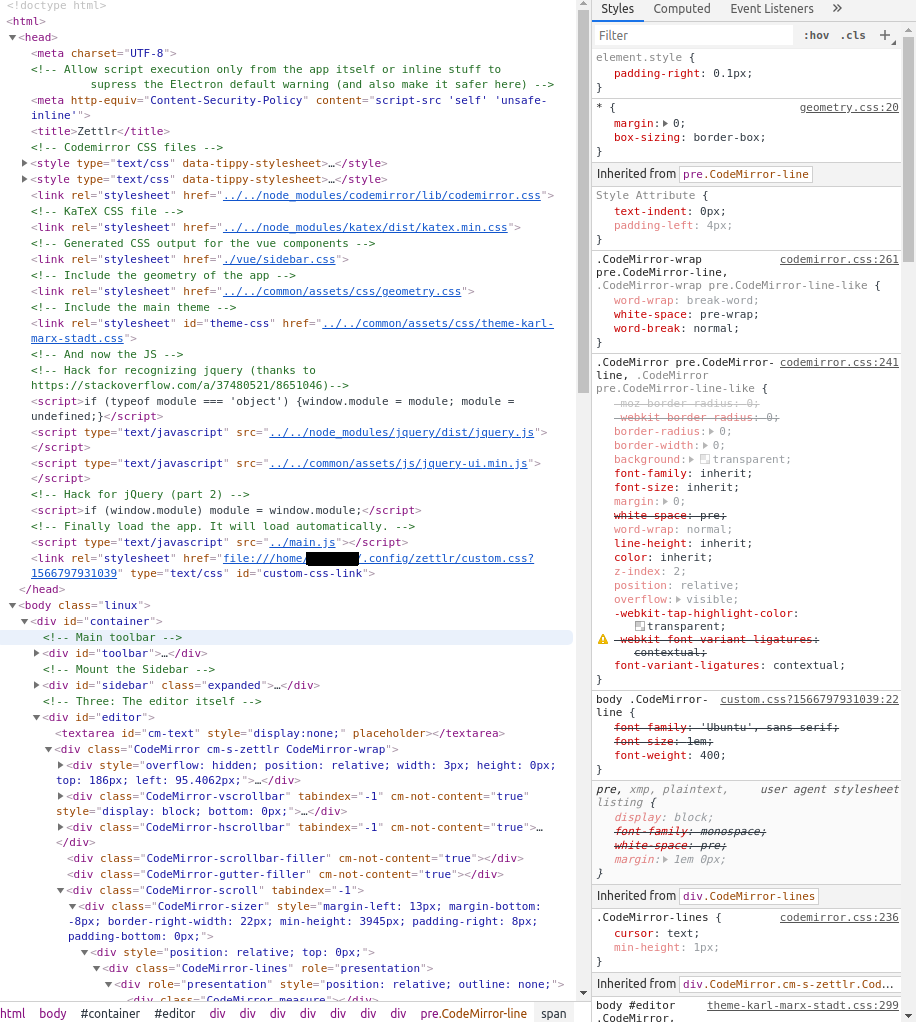Expand the div id toolbar node
Viewport: 916px width, 1022px height.
pyautogui.click(x=37, y=653)
